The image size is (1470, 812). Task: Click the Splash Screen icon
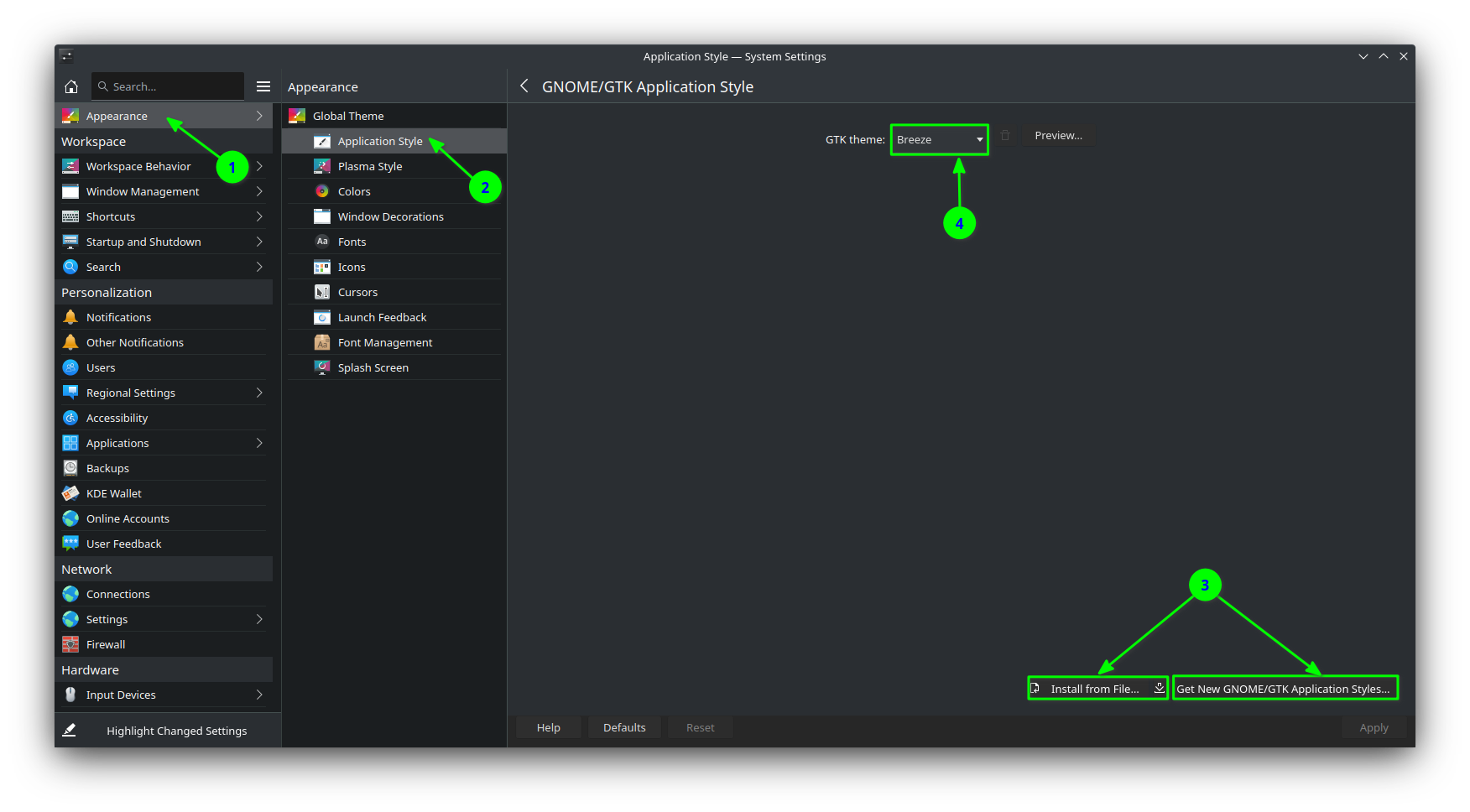pyautogui.click(x=322, y=367)
